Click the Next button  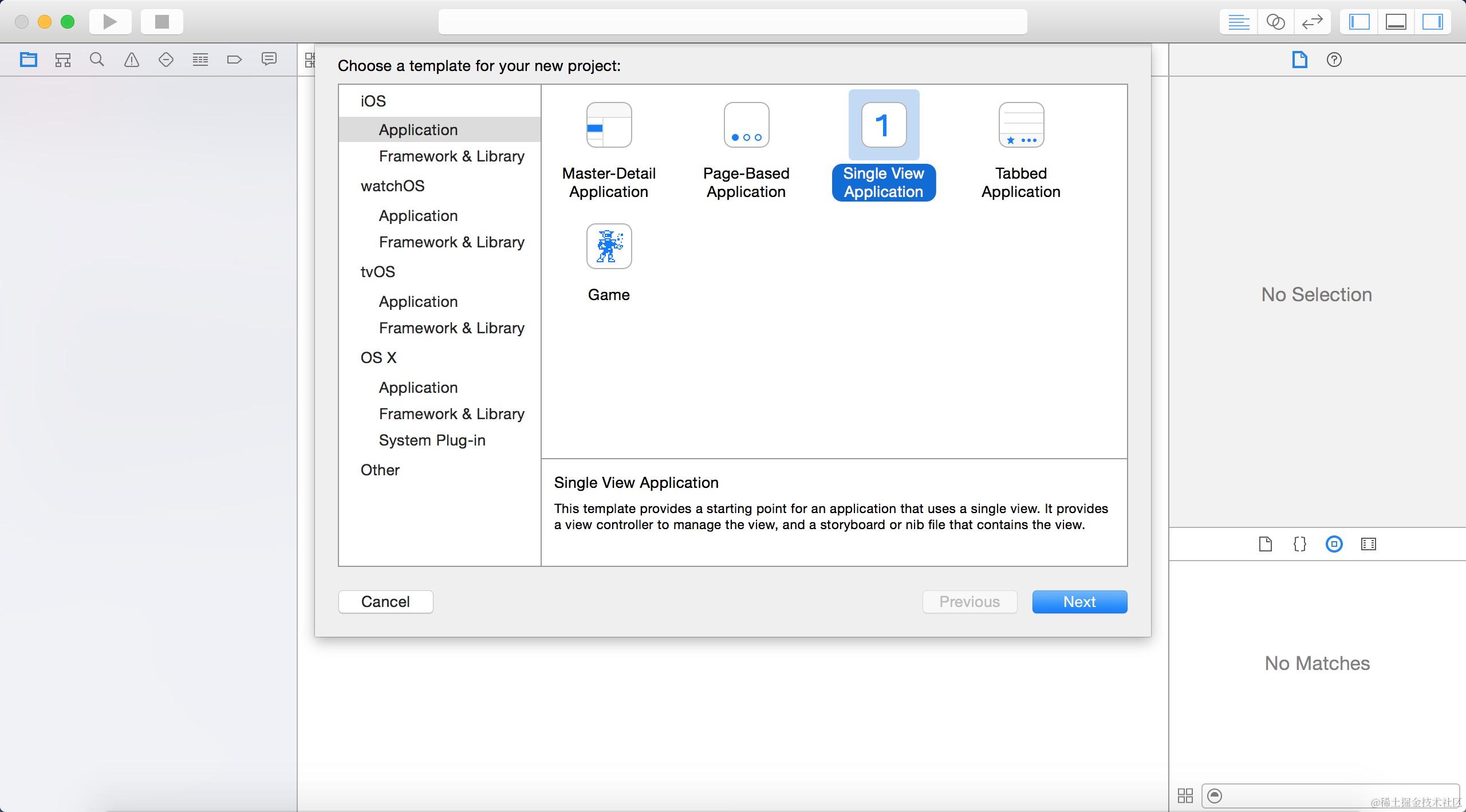click(x=1079, y=602)
